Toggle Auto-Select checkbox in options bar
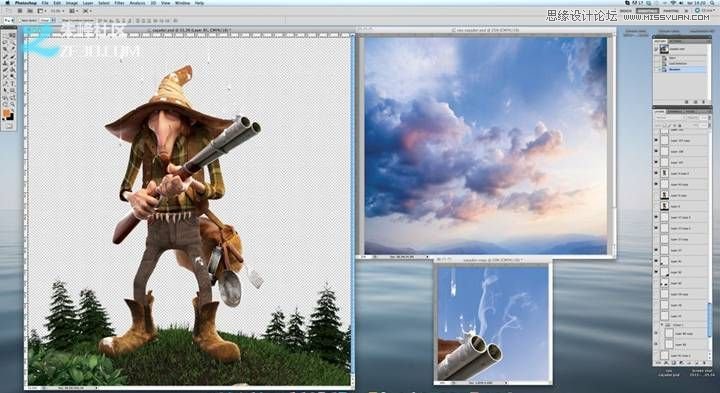This screenshot has width=720, height=393. pos(21,20)
